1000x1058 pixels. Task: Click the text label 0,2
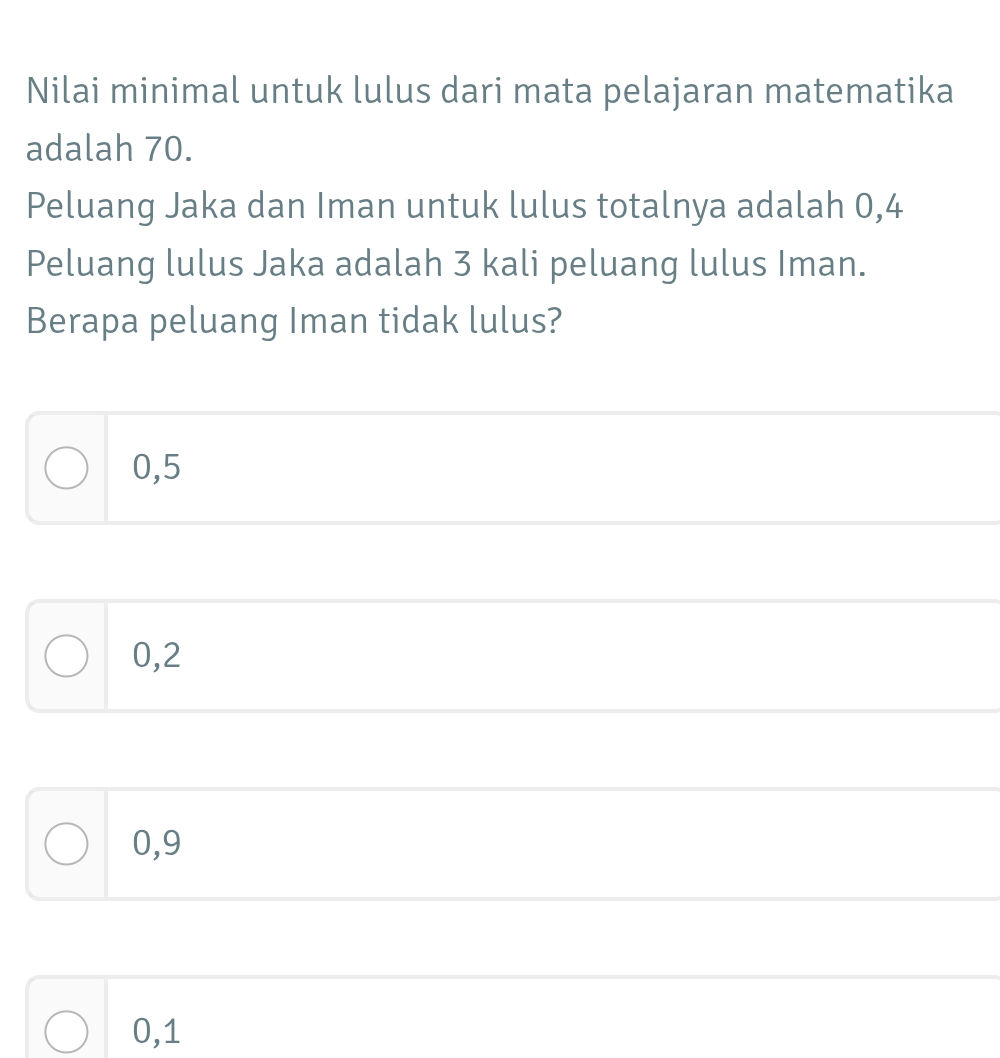[x=156, y=654]
